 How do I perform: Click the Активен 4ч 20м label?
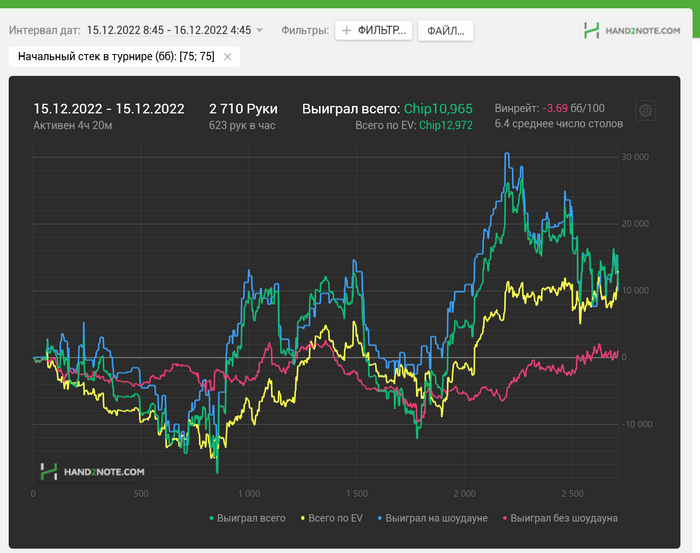[73, 125]
